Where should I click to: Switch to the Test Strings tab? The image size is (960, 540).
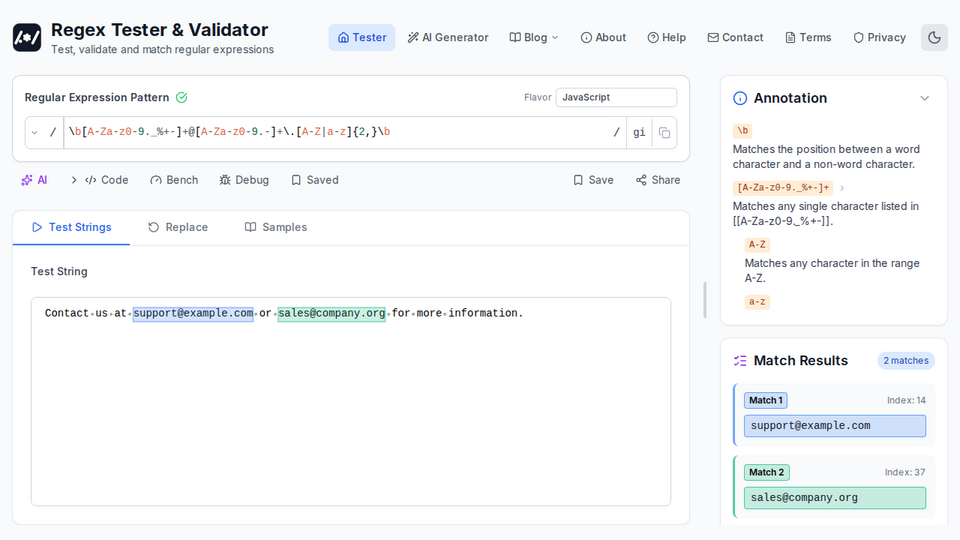click(71, 227)
